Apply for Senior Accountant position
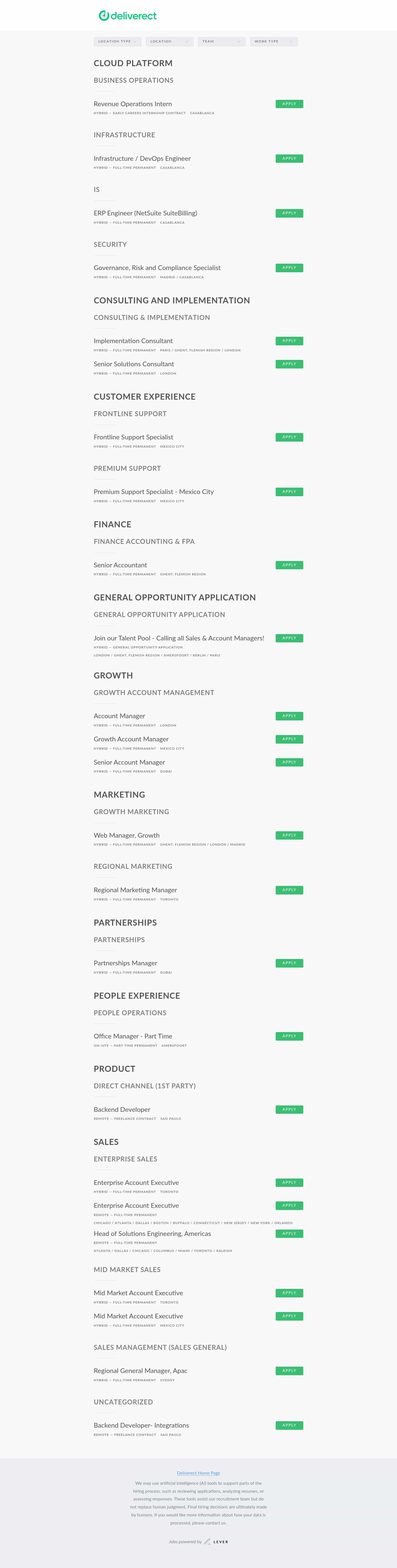The width and height of the screenshot is (397, 1568). coord(289,565)
